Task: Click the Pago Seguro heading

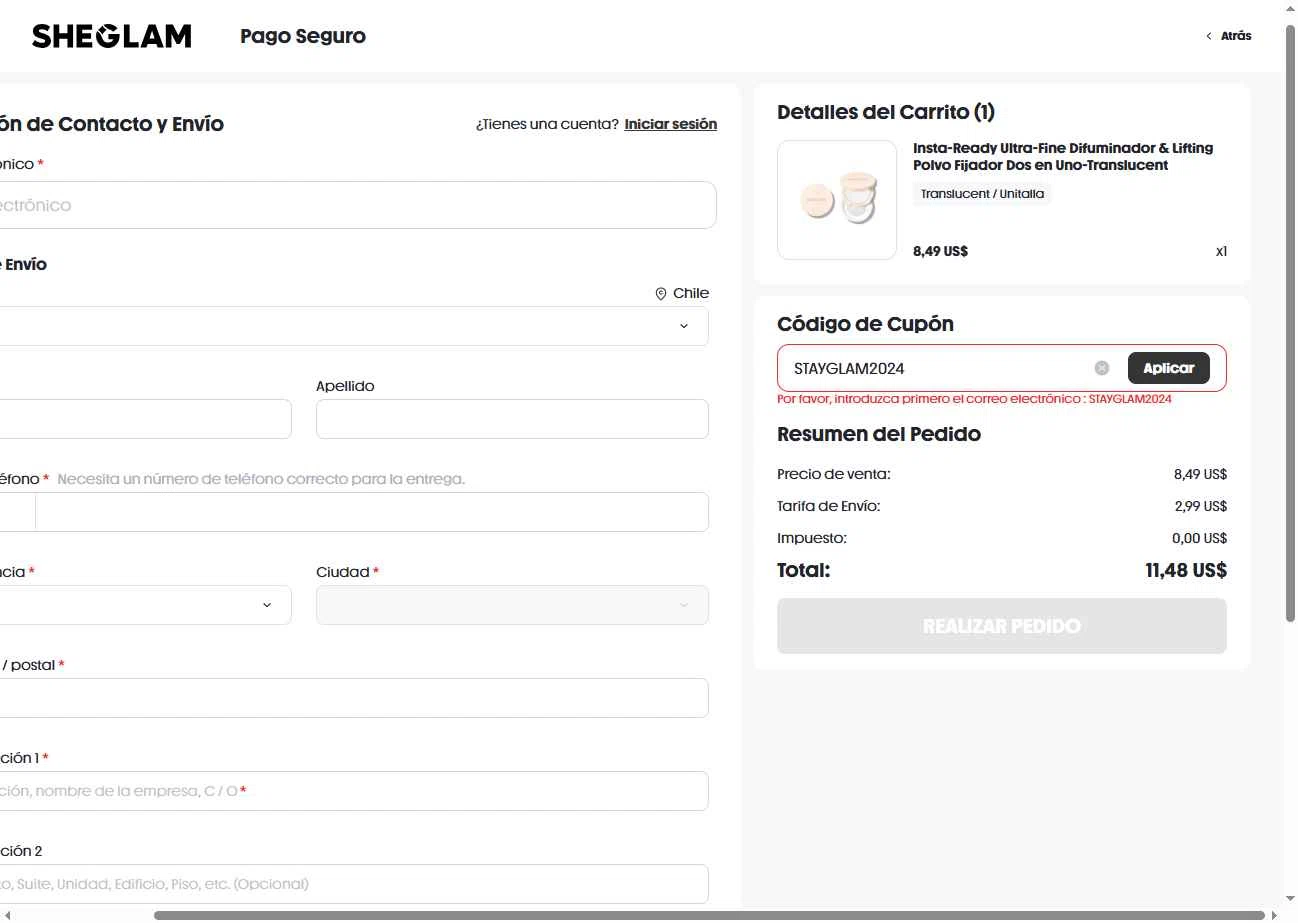Action: tap(303, 36)
